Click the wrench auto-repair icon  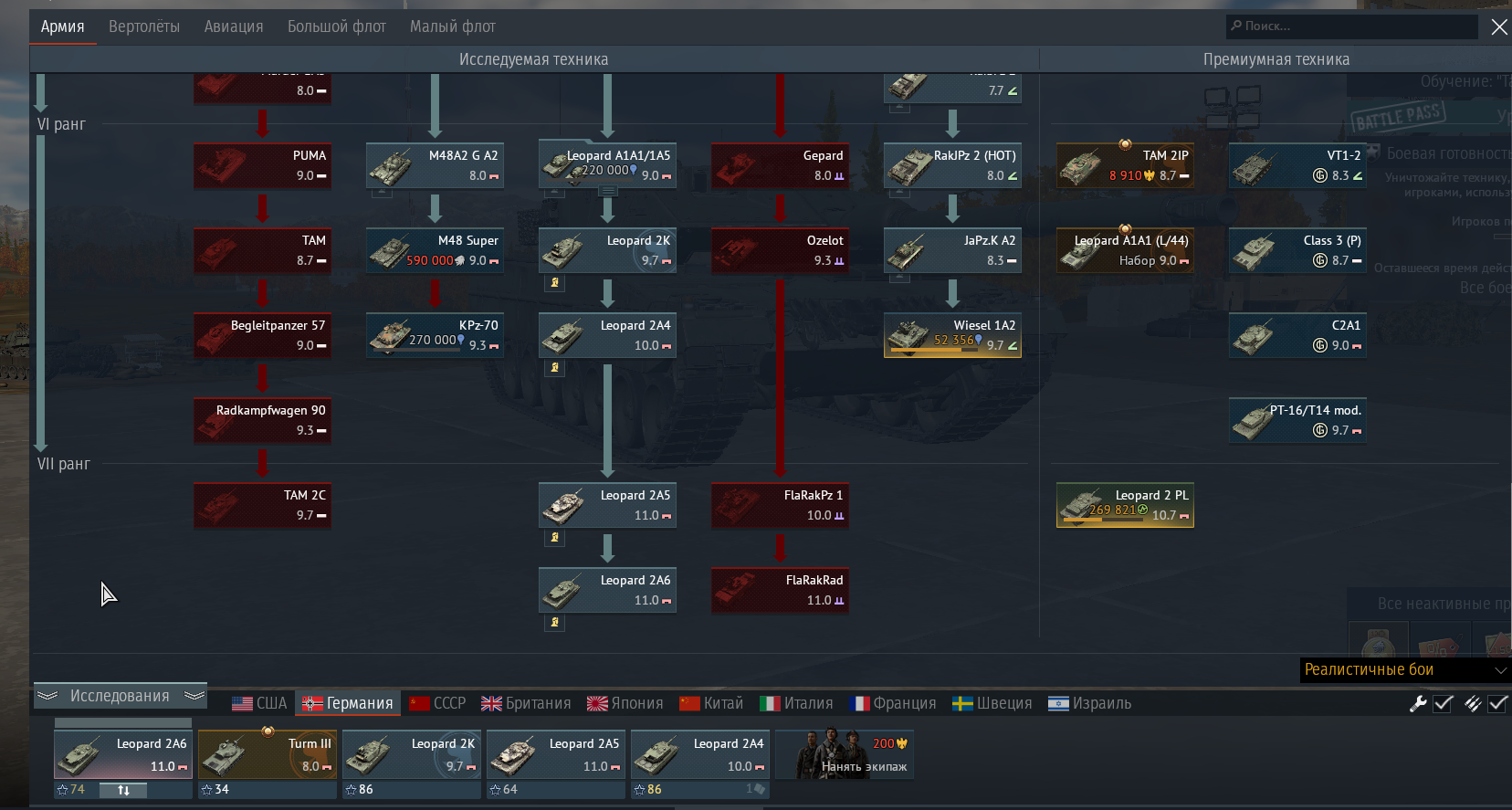coord(1418,703)
